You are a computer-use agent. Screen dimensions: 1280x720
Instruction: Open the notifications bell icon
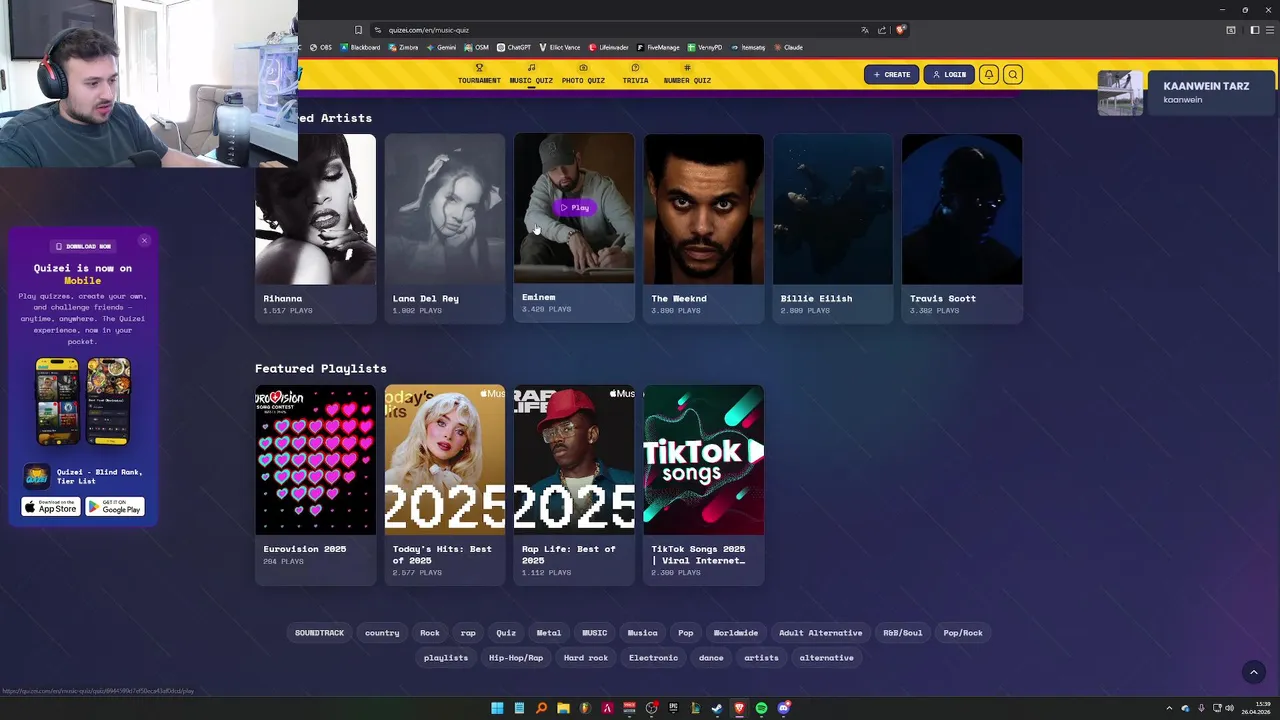point(989,75)
